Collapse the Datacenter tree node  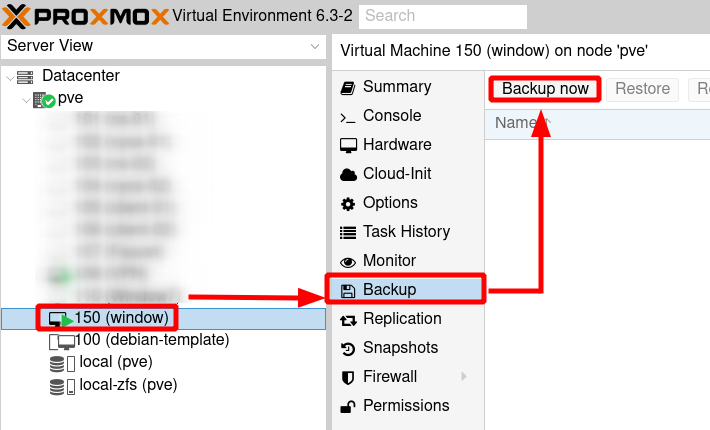click(10, 78)
